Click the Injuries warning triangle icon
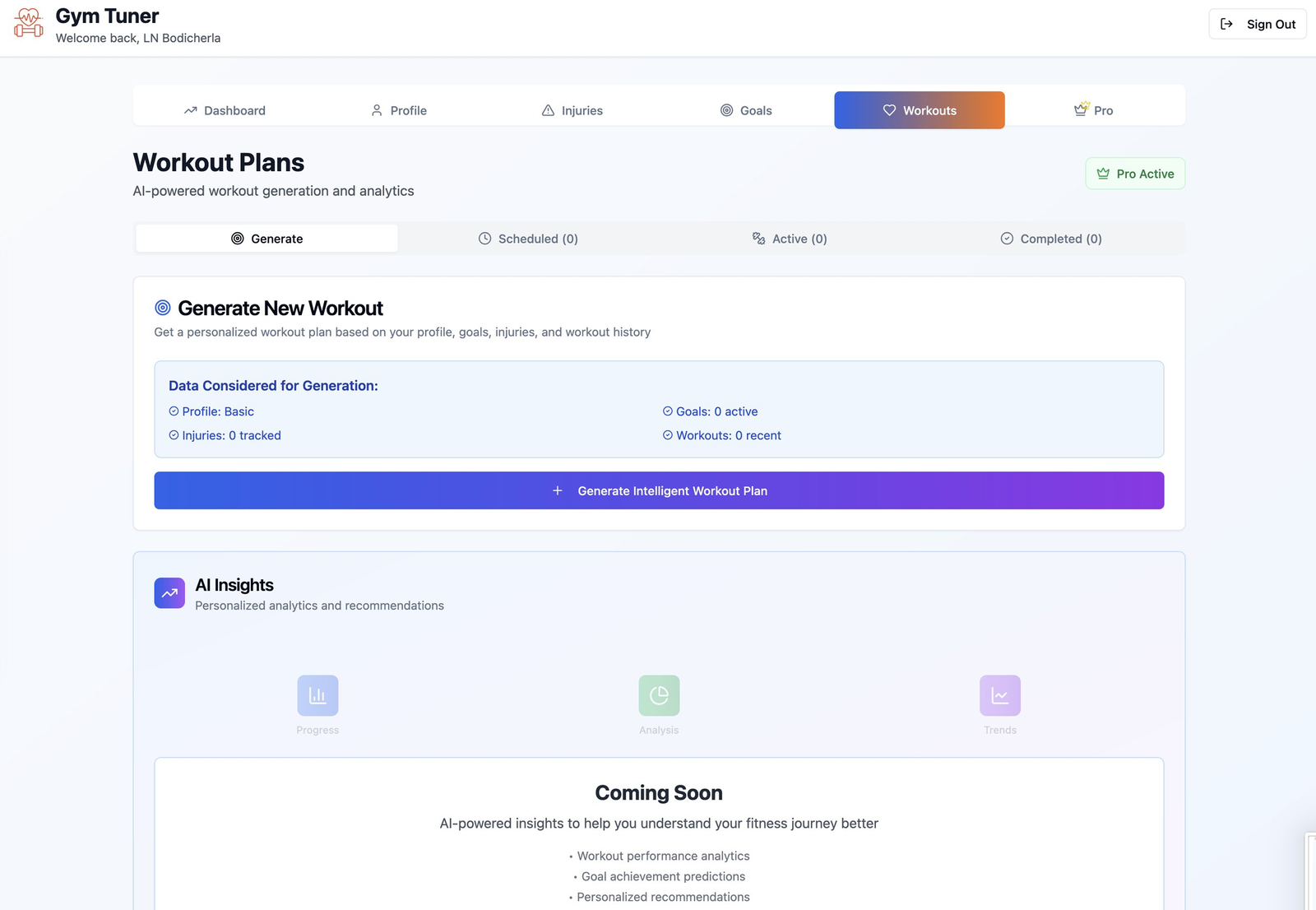This screenshot has width=1316, height=910. [548, 110]
